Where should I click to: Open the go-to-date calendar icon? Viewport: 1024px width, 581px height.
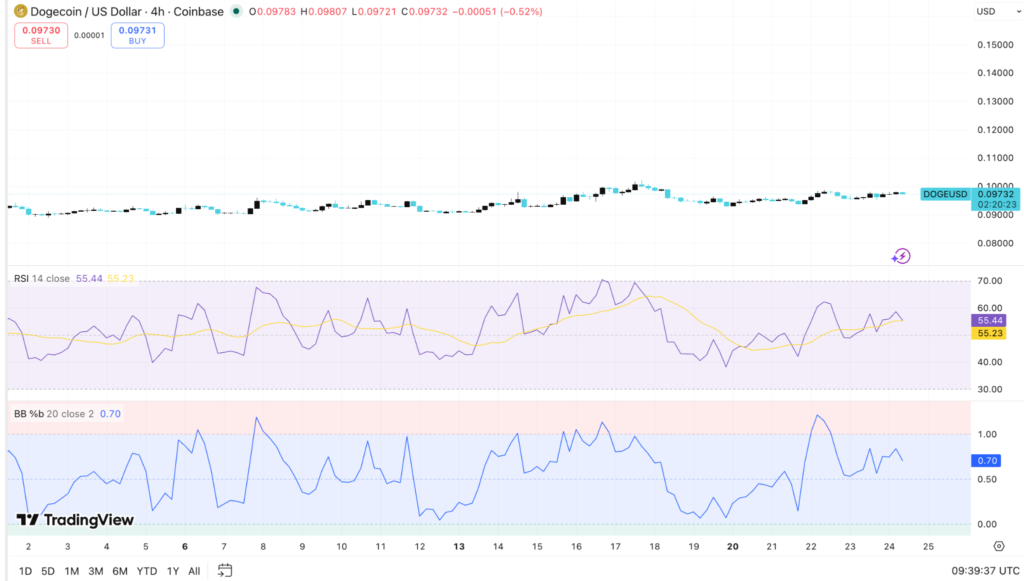click(224, 568)
